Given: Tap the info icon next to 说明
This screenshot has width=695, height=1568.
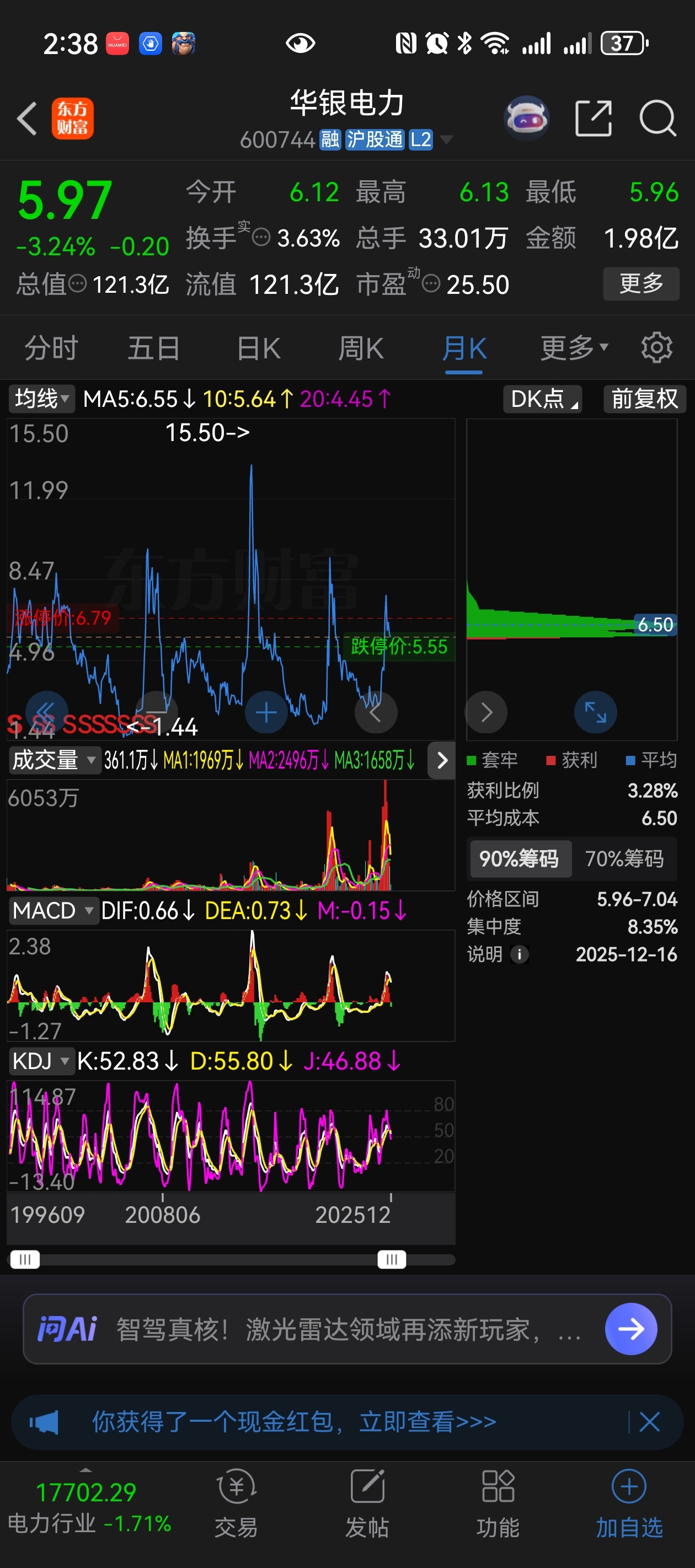Looking at the screenshot, I should pos(520,954).
